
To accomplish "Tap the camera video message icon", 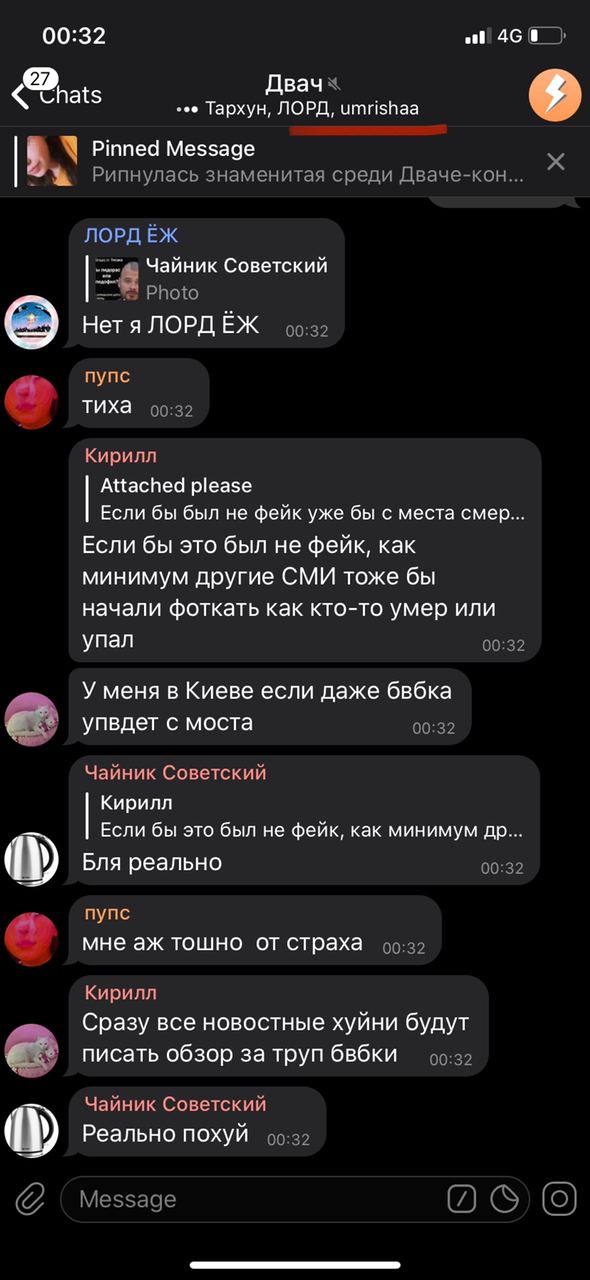I will 559,1198.
